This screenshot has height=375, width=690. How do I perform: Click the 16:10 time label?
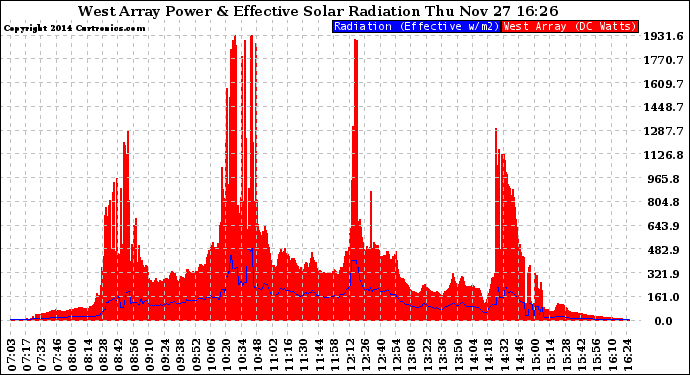[x=612, y=354]
